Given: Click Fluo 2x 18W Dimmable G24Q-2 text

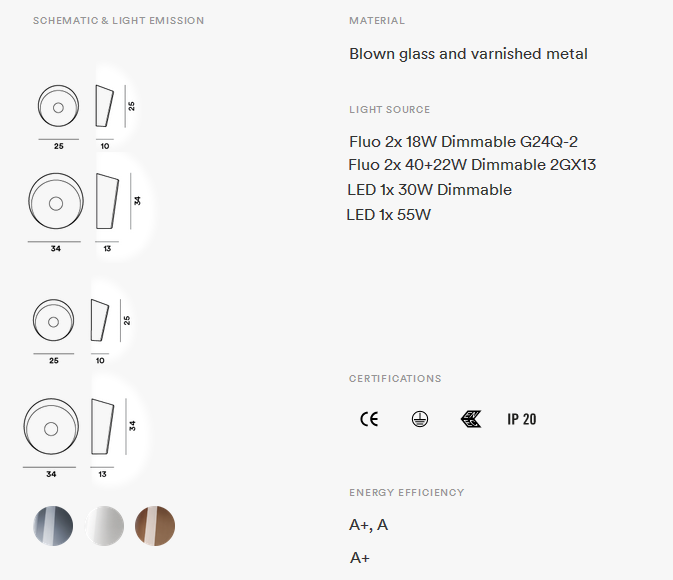Looking at the screenshot, I should coord(464,142).
